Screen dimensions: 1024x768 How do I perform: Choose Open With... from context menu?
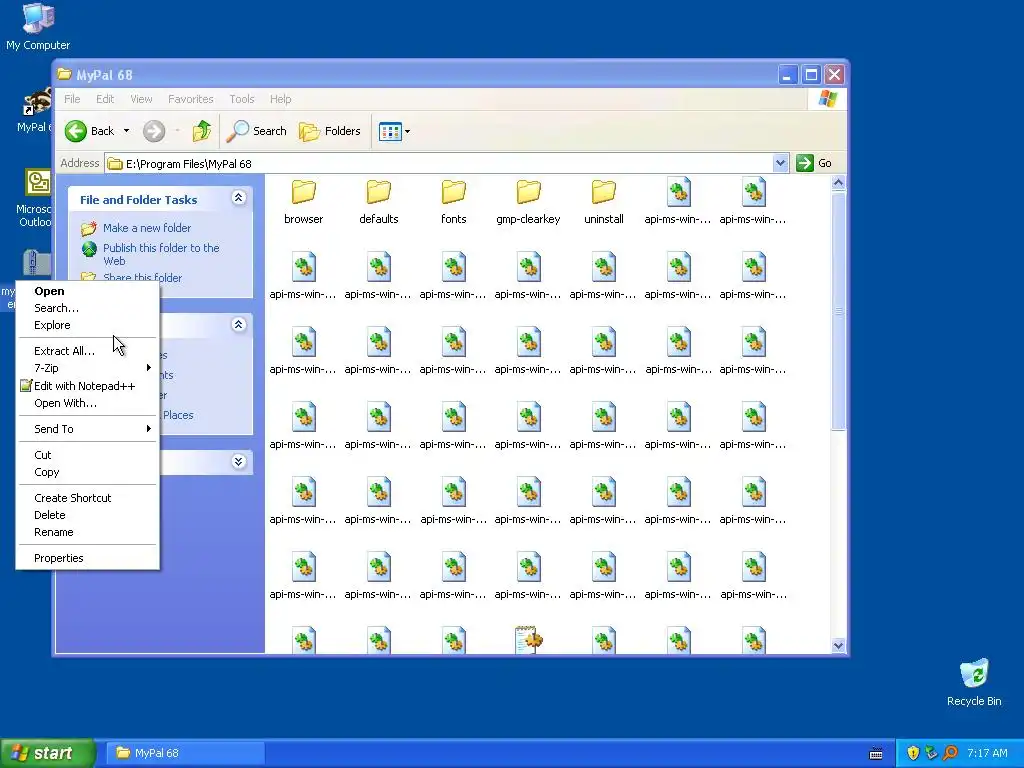(x=88, y=404)
